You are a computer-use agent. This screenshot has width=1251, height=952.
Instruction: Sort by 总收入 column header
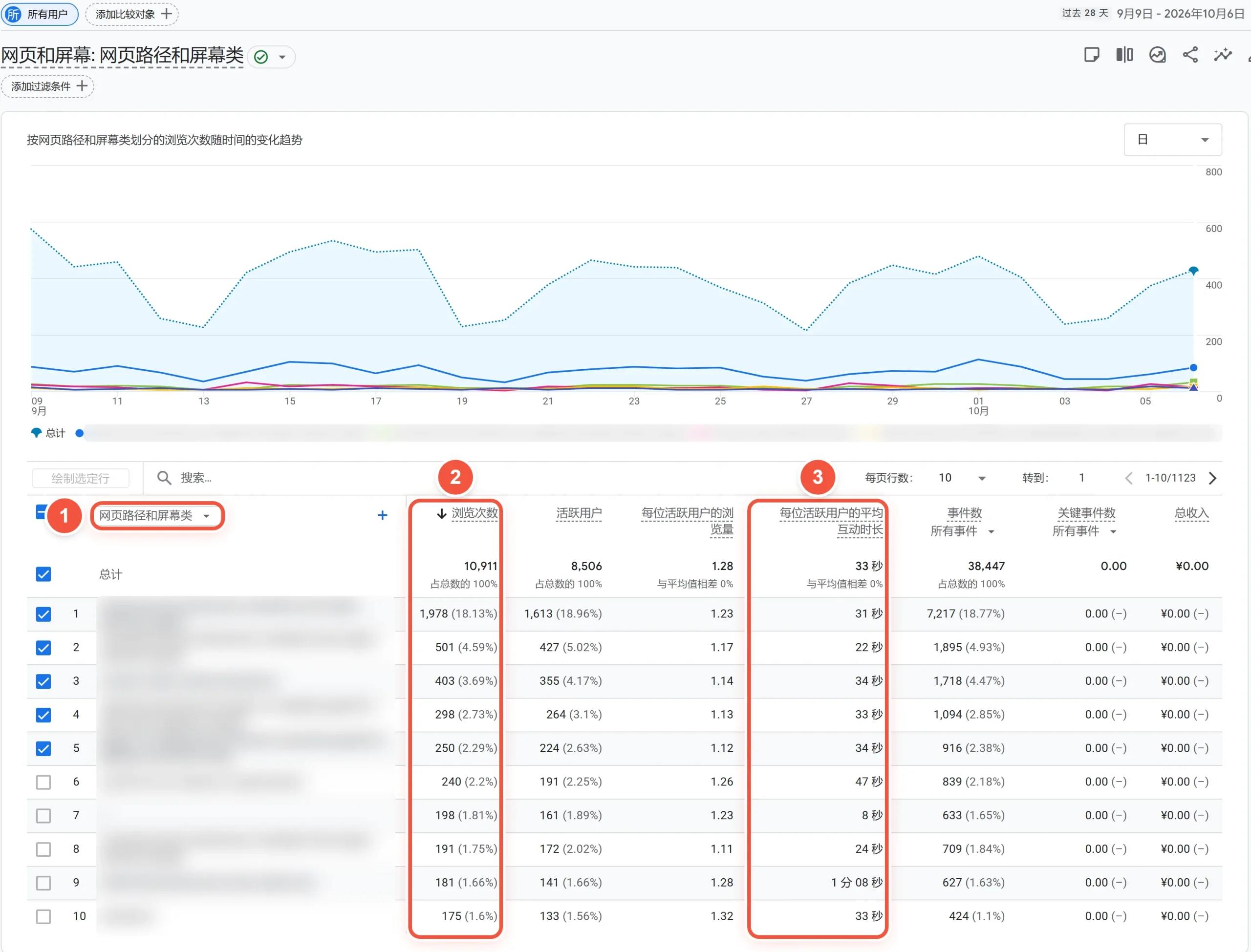click(x=1191, y=513)
